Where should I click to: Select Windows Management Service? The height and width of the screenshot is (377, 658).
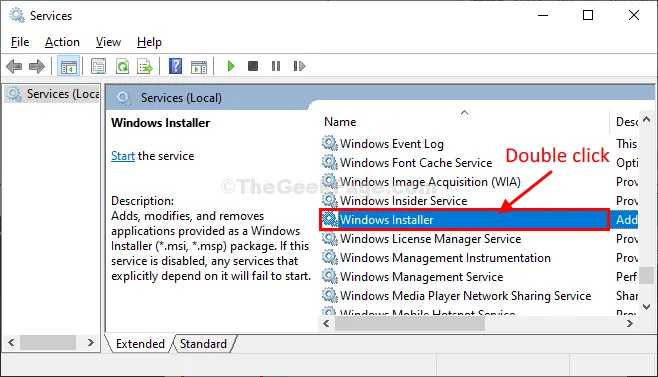(x=421, y=277)
